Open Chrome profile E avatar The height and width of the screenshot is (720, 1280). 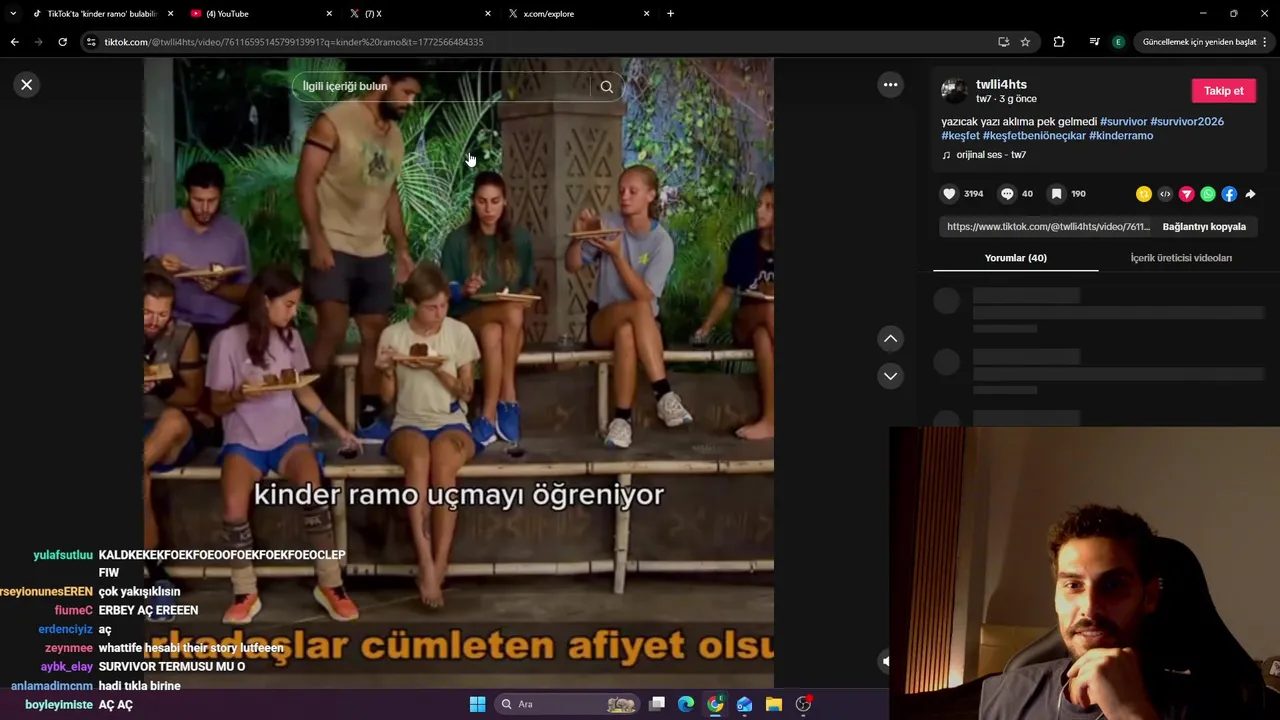click(1118, 42)
